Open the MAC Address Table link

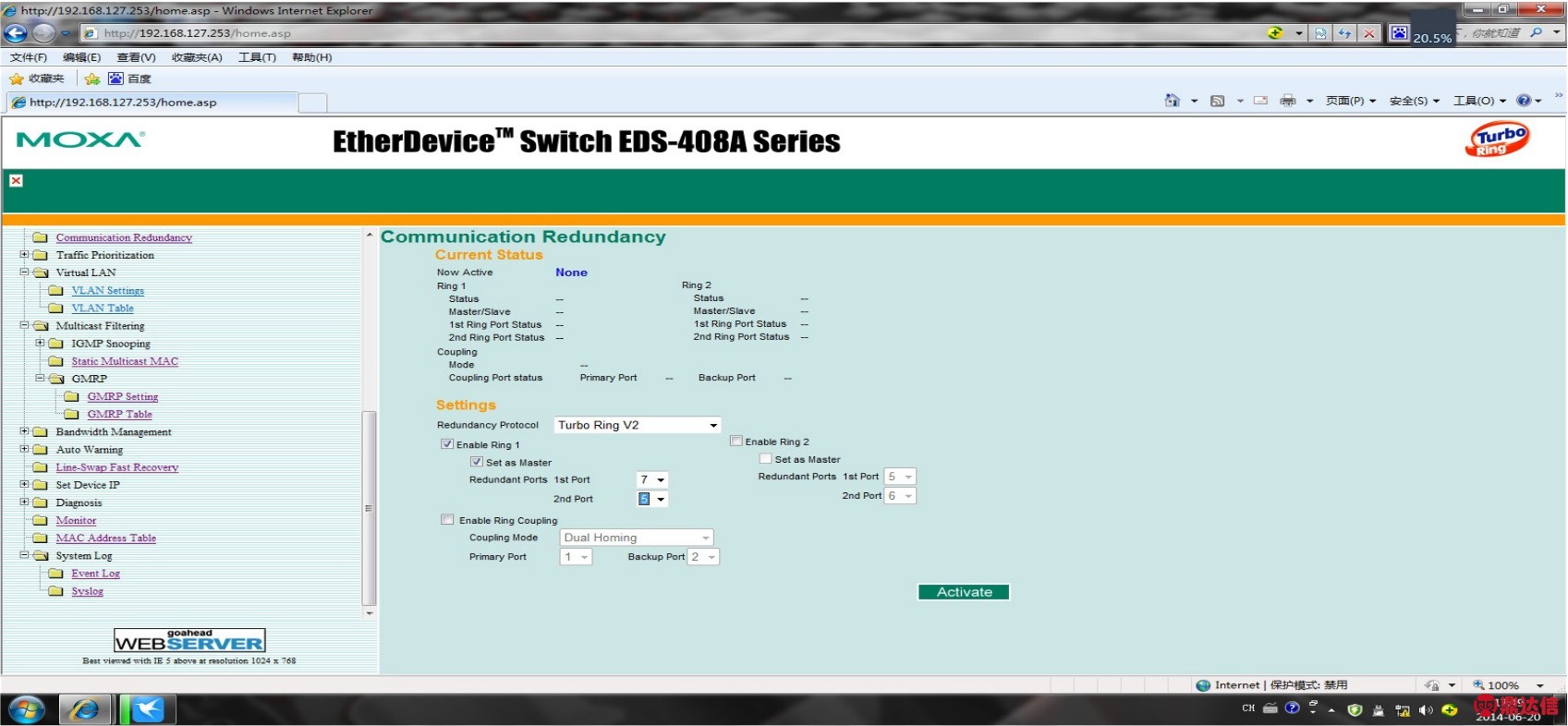click(105, 538)
